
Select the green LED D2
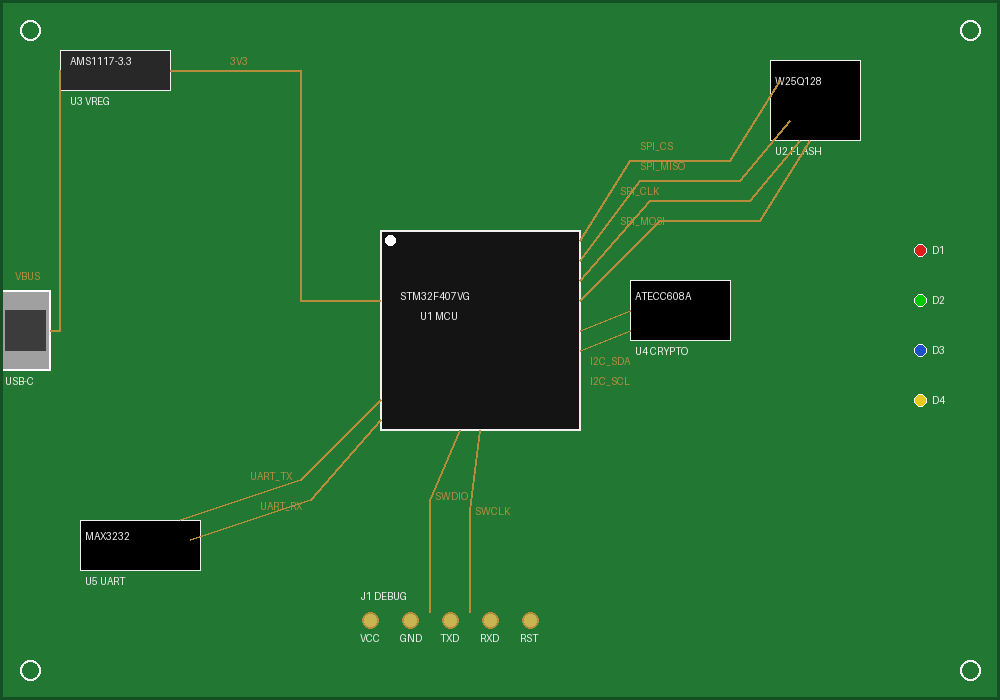[x=920, y=300]
